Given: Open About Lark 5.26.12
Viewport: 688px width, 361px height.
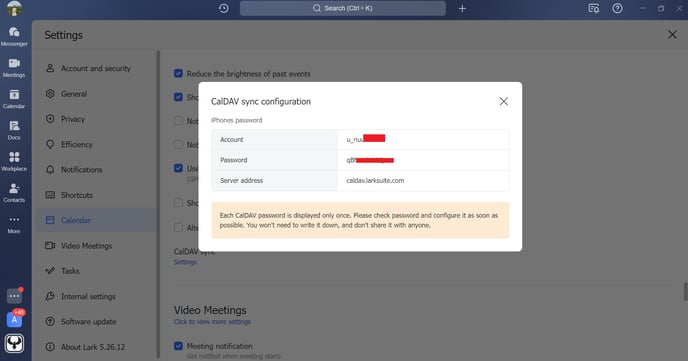Looking at the screenshot, I should 96,347.
